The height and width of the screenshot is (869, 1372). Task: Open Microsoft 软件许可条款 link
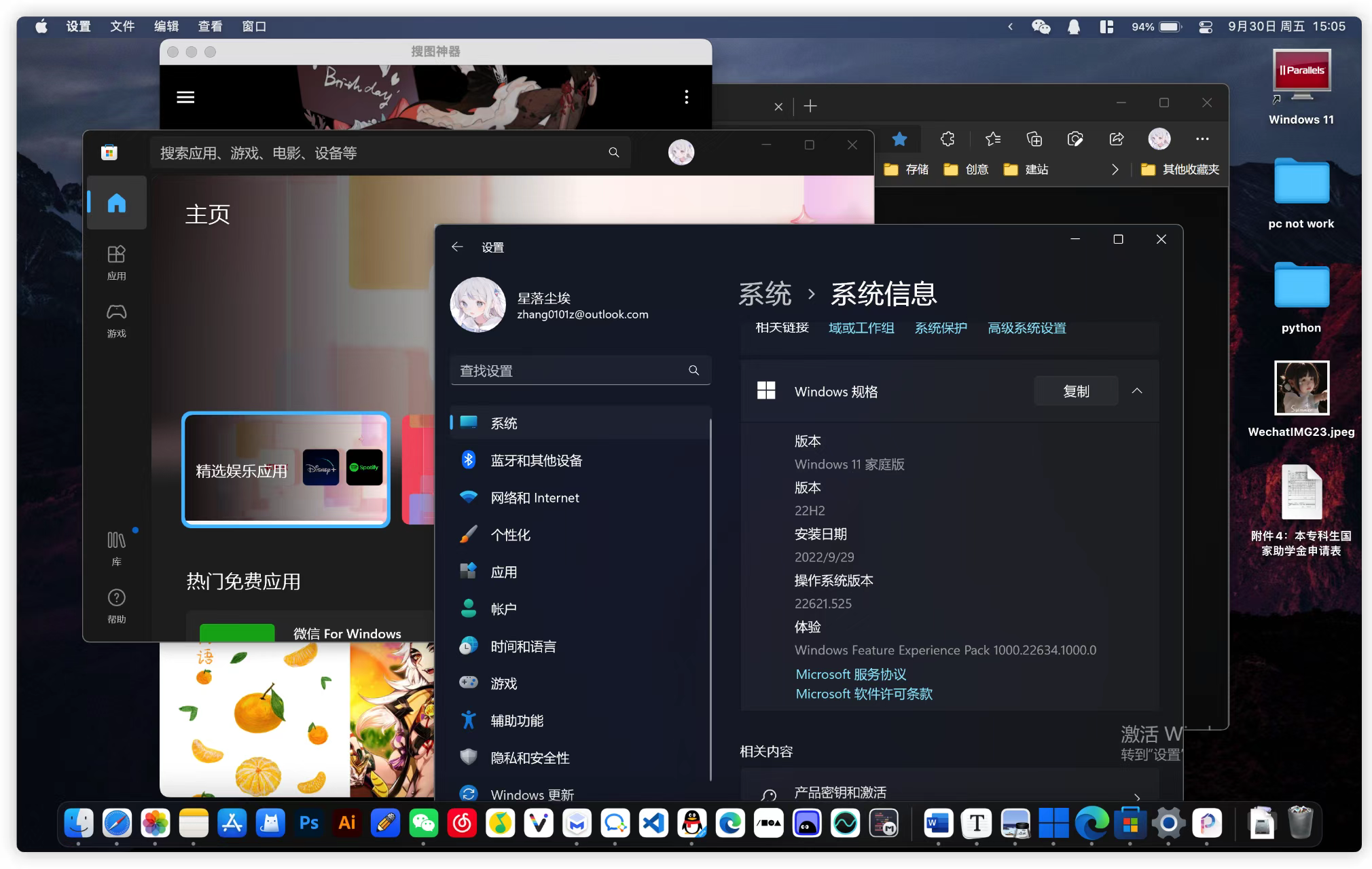click(x=864, y=694)
